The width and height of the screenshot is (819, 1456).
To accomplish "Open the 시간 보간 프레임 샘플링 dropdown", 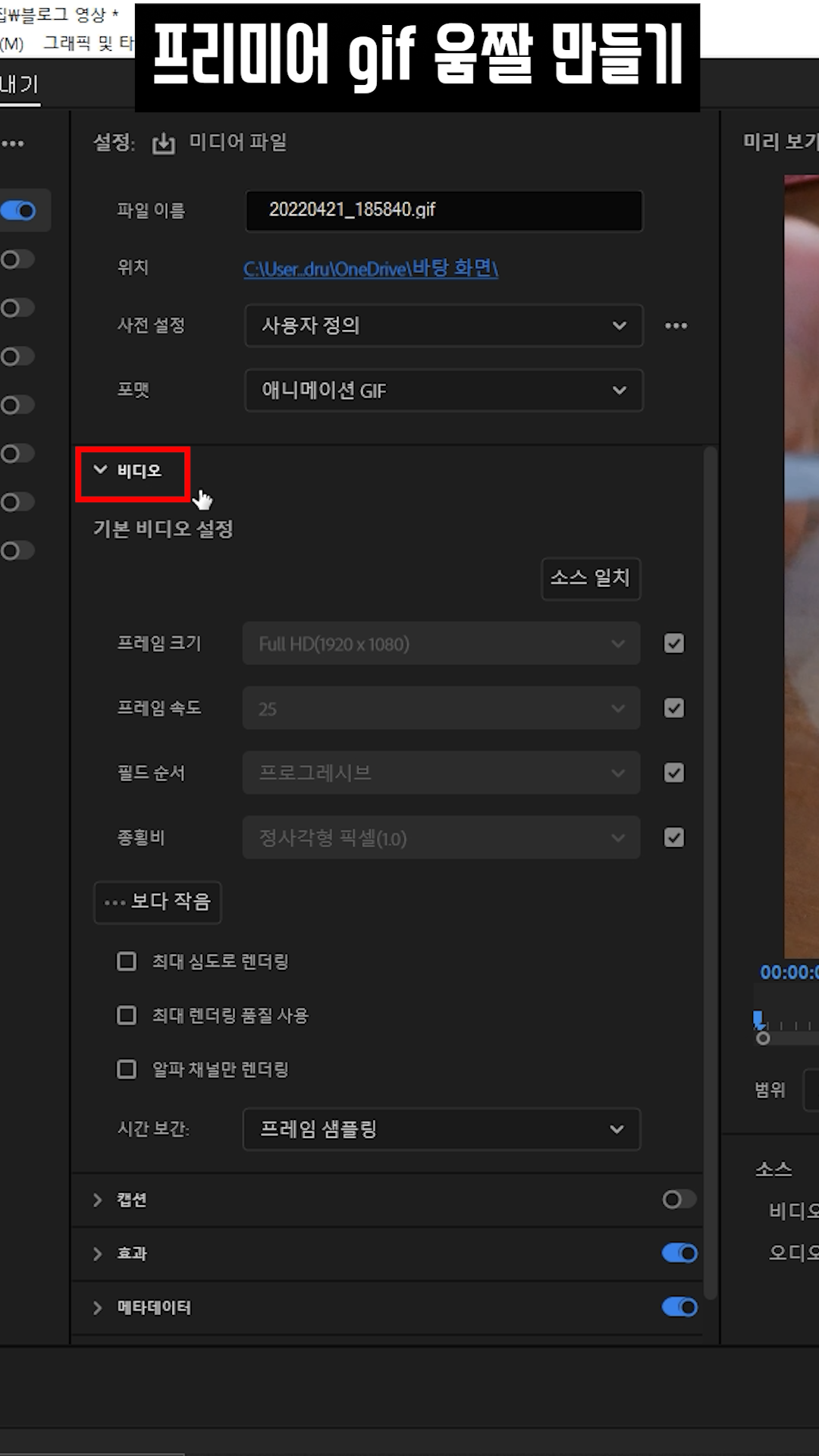I will [x=441, y=1129].
